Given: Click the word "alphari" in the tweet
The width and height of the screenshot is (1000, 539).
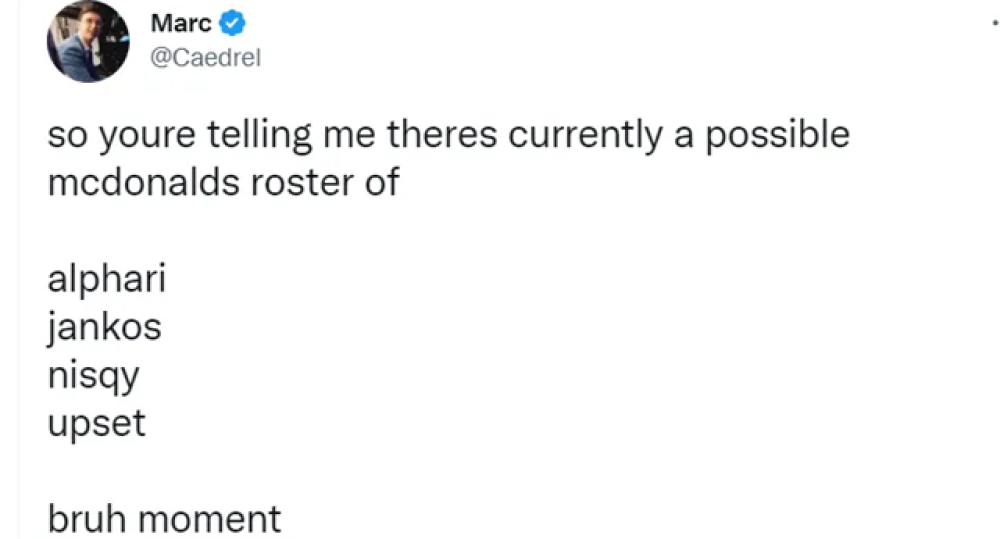Looking at the screenshot, I should point(106,279).
